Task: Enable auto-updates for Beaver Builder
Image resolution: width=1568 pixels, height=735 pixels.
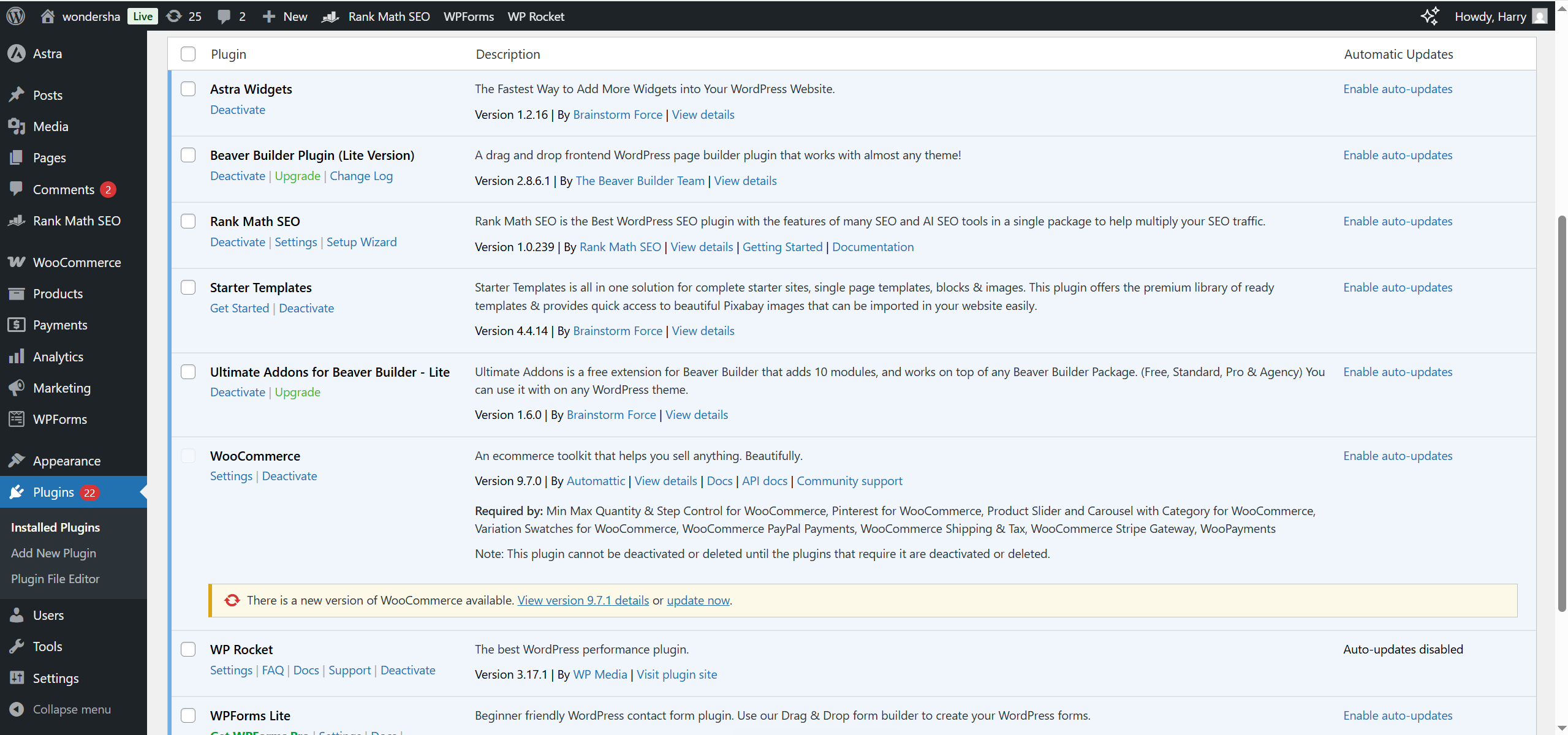Action: pos(1398,155)
